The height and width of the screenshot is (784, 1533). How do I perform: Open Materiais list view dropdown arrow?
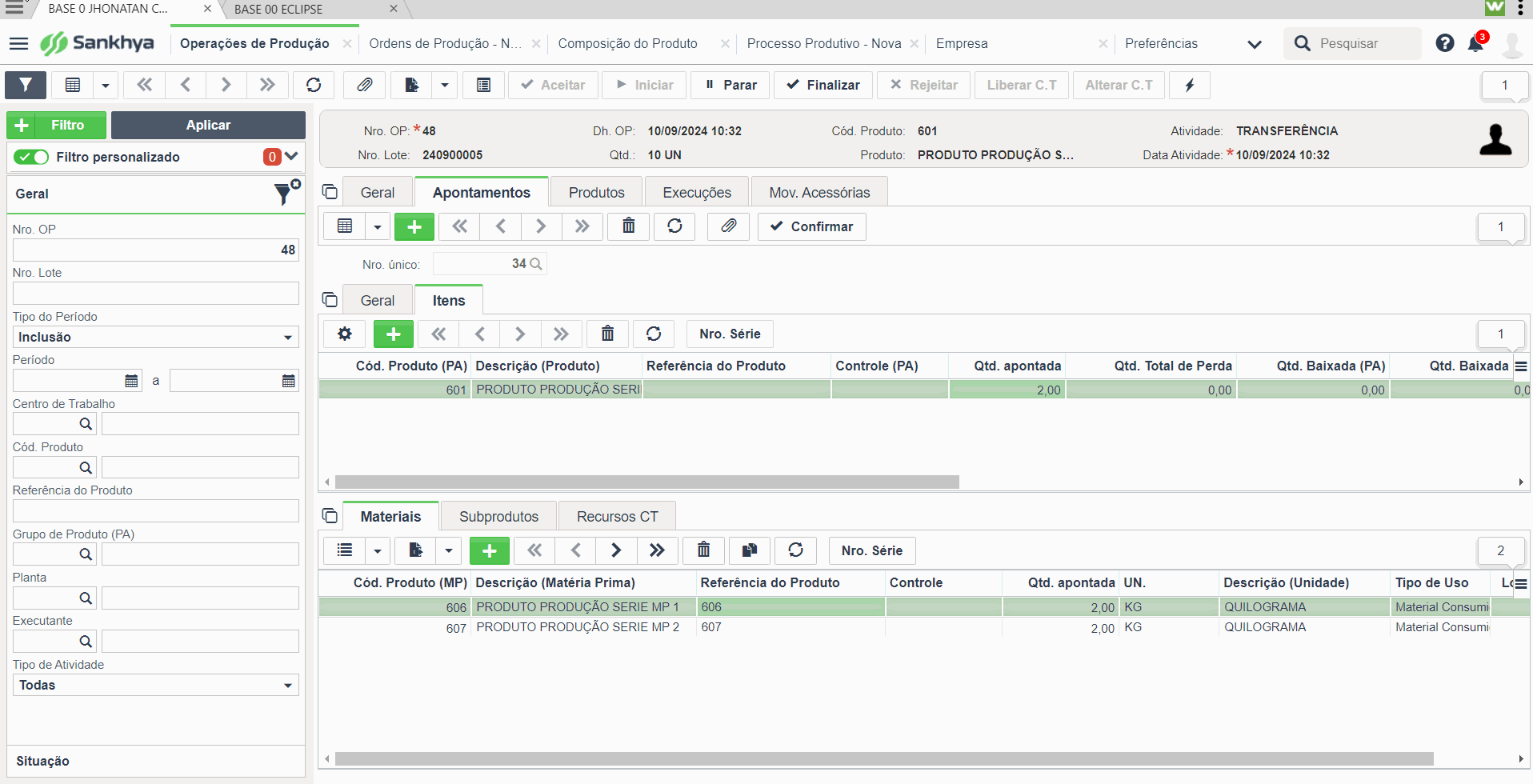coord(378,550)
